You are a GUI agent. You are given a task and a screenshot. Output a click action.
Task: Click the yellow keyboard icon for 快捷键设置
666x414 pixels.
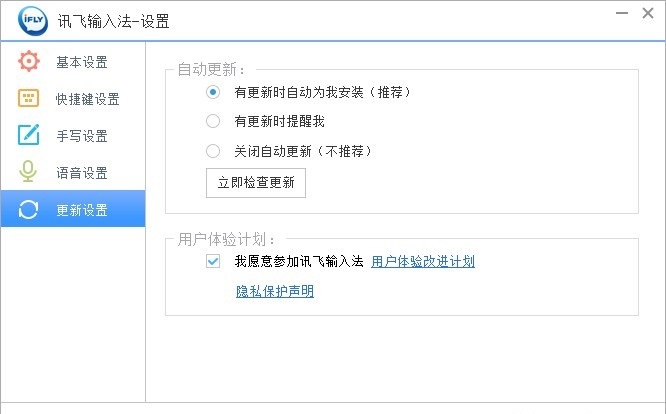(x=29, y=98)
